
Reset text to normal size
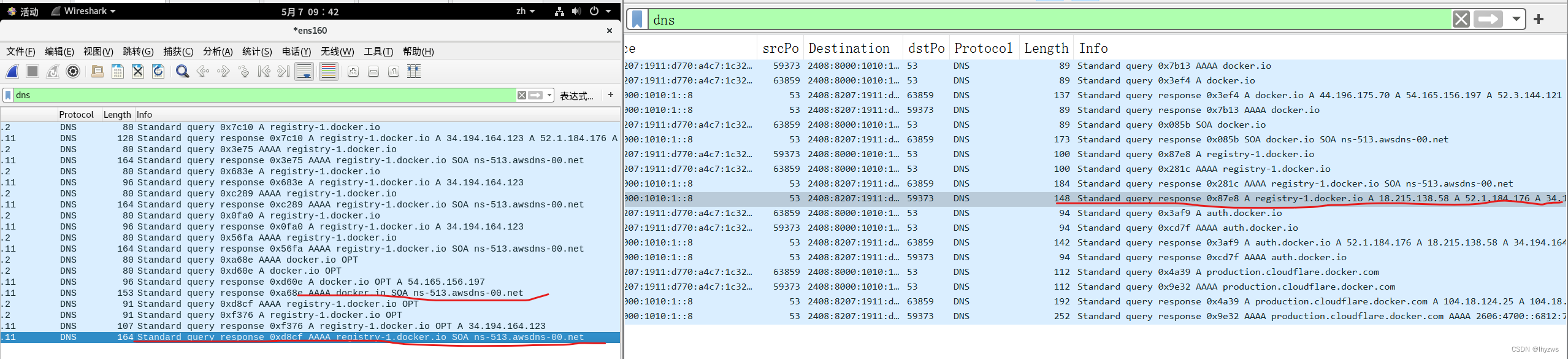(x=394, y=72)
